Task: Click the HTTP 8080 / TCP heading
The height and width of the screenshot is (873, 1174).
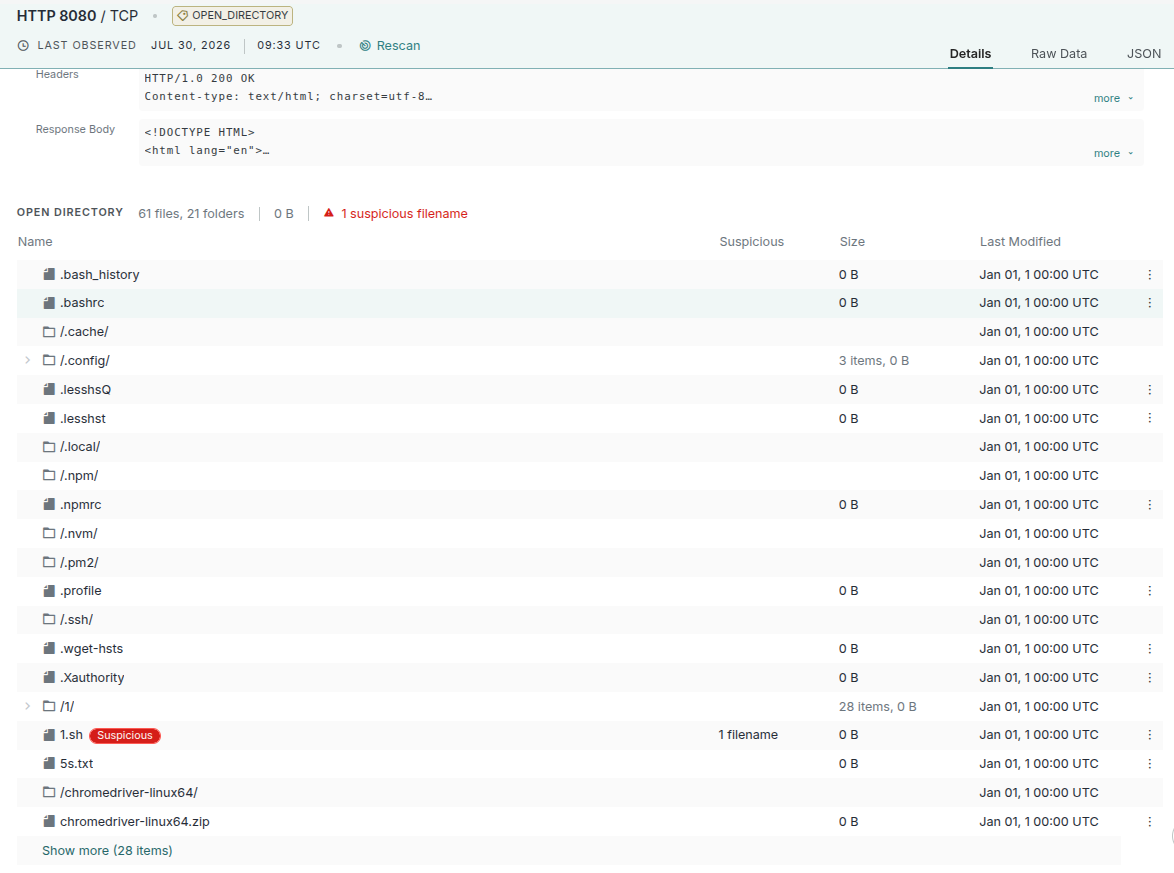Action: [77, 16]
